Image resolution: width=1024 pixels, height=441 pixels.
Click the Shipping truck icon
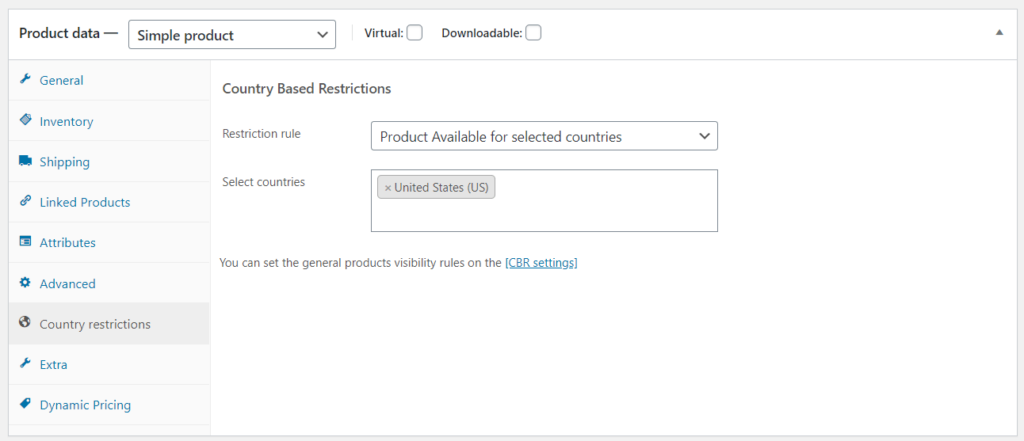(x=25, y=160)
